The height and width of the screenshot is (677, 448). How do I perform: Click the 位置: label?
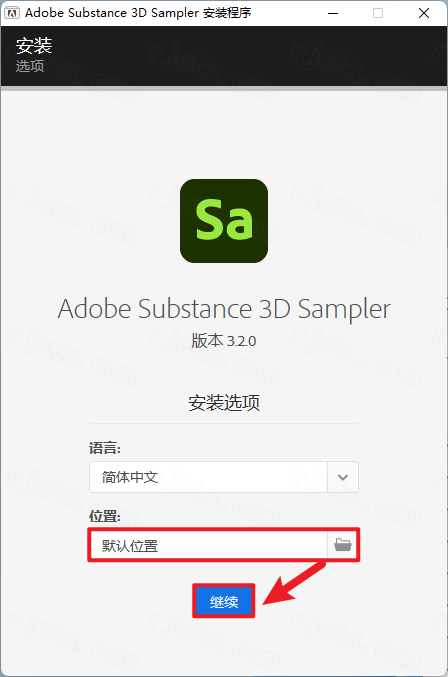(105, 516)
